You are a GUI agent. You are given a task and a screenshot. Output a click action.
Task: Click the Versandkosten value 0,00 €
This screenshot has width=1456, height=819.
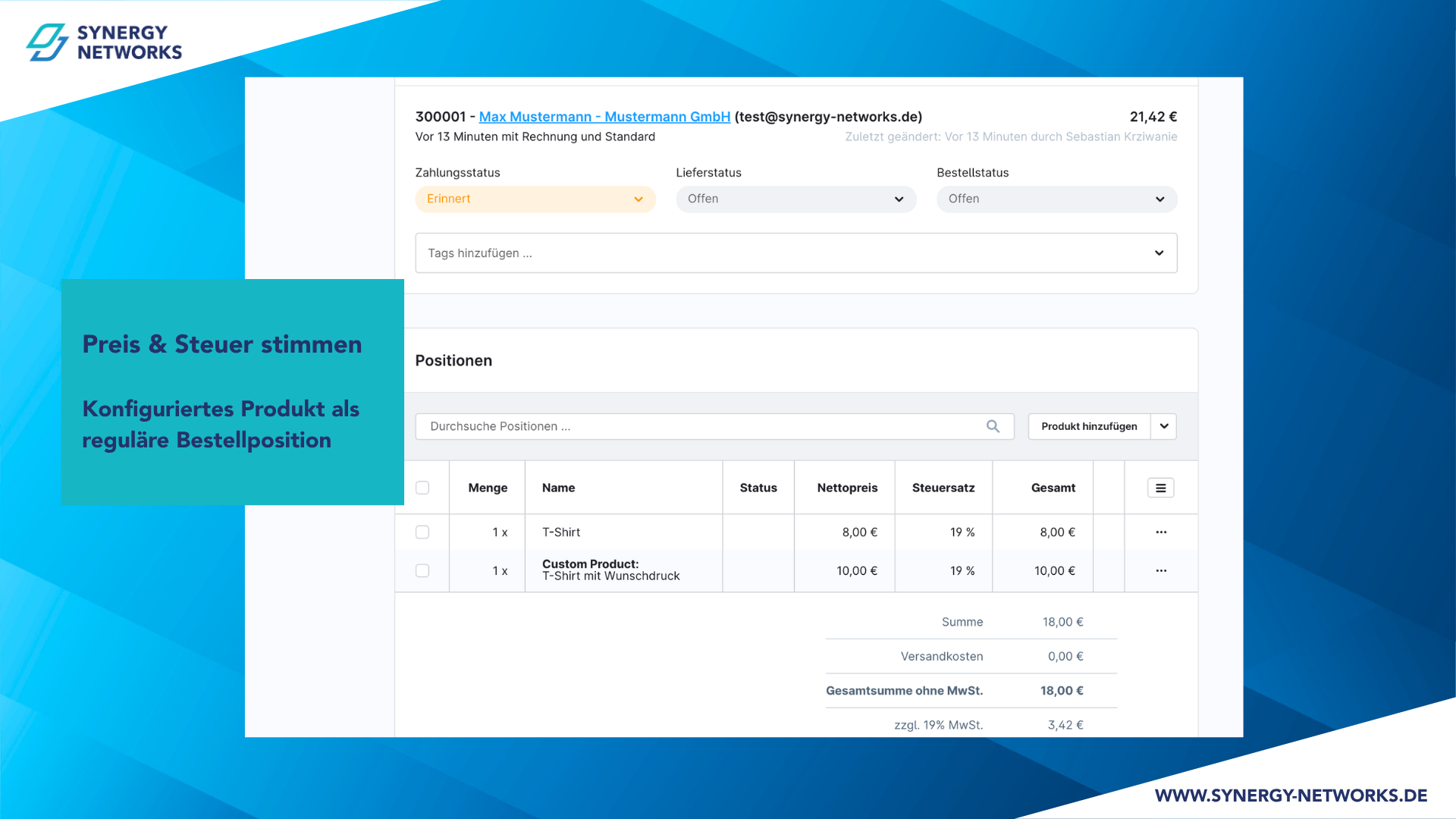(x=1065, y=657)
